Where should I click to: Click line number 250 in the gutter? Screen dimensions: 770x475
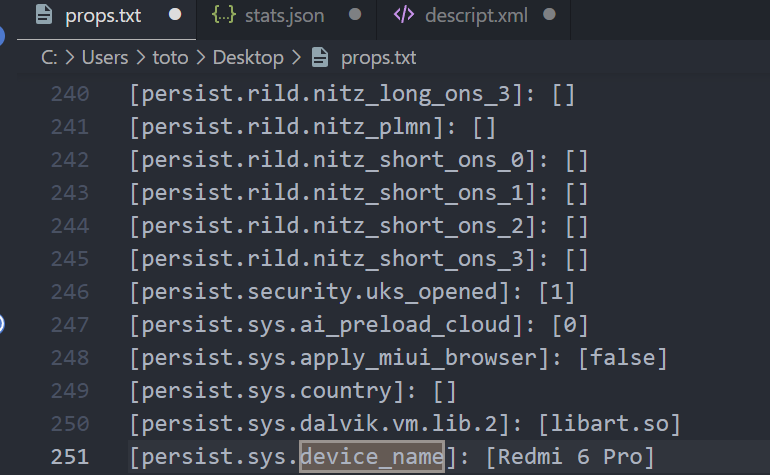[70, 423]
